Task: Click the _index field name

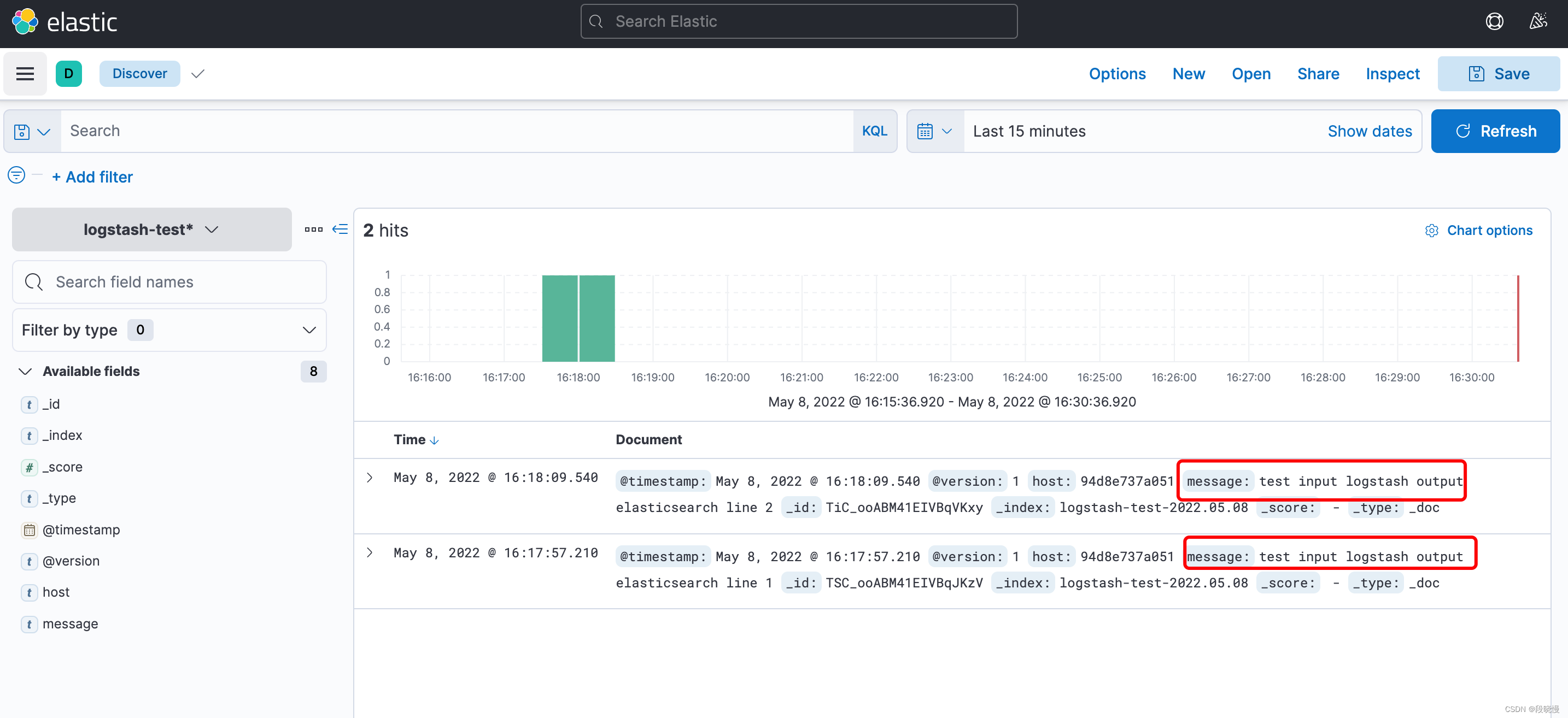Action: pyautogui.click(x=62, y=435)
